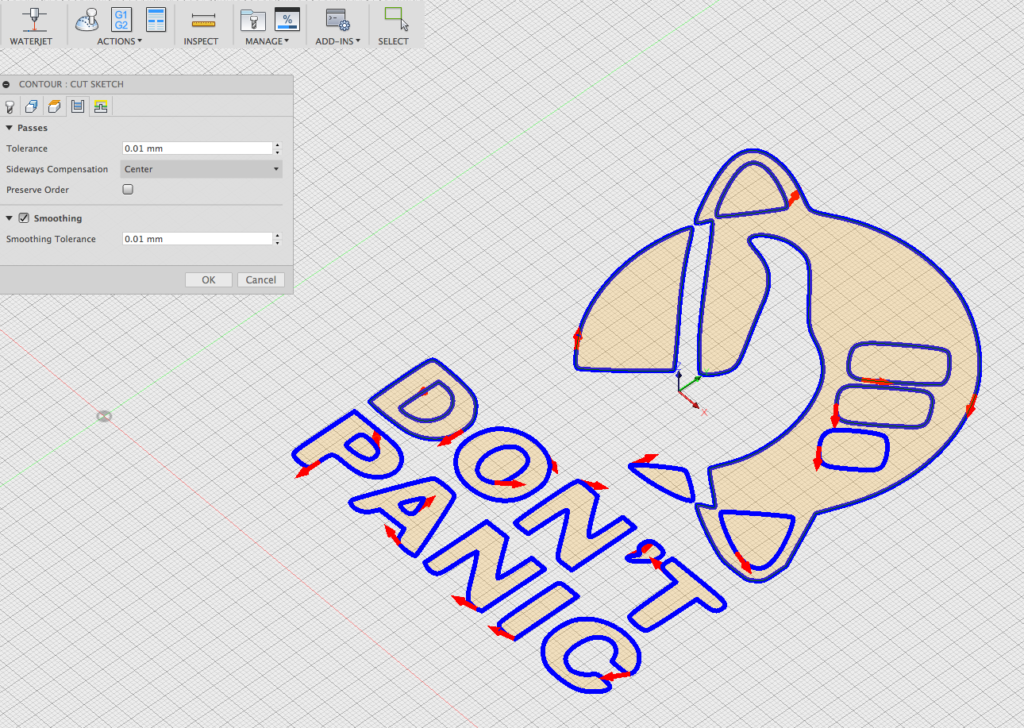Open the Sideways Compensation dropdown
1024x728 pixels.
click(201, 169)
